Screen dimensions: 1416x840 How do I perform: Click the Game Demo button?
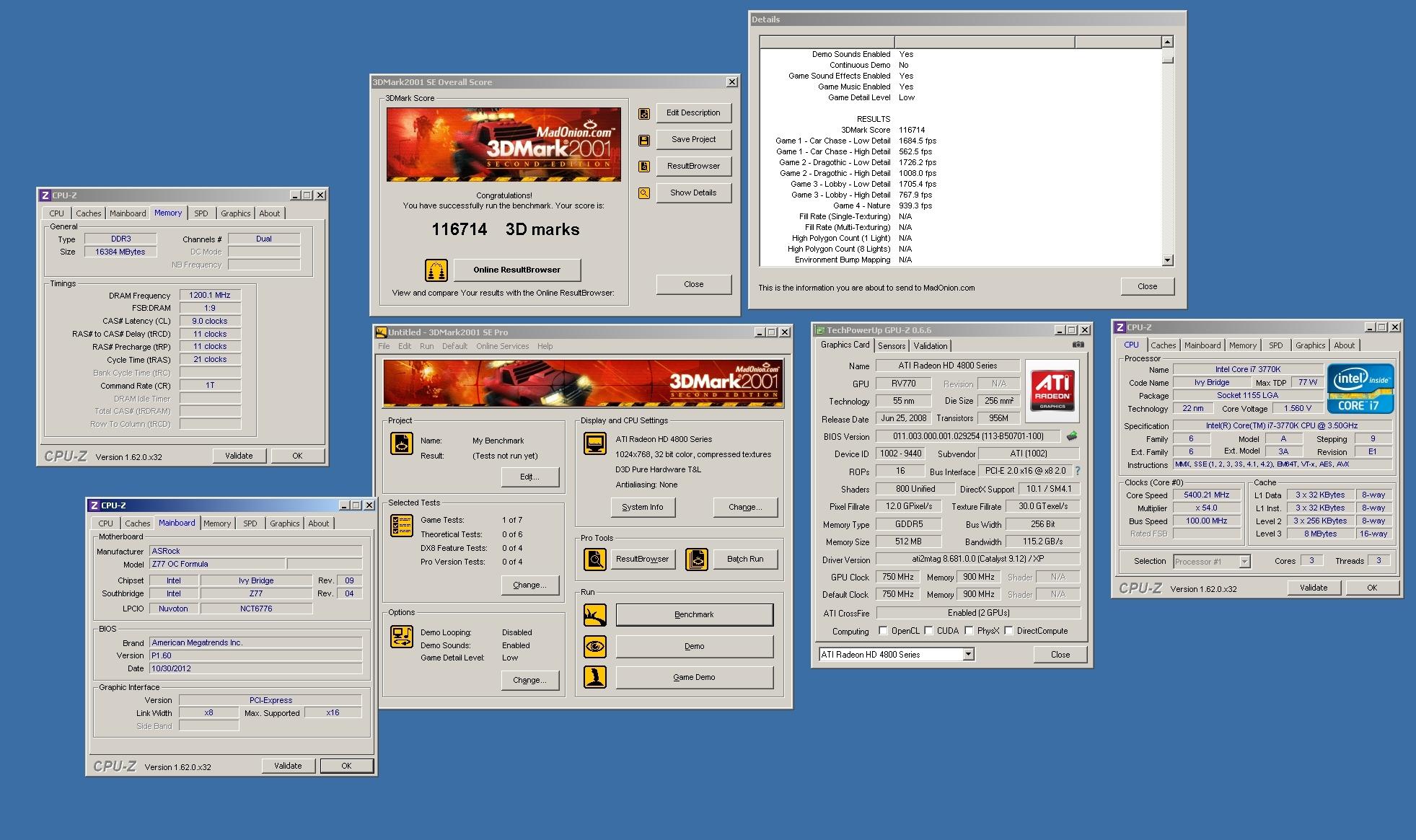tap(694, 678)
